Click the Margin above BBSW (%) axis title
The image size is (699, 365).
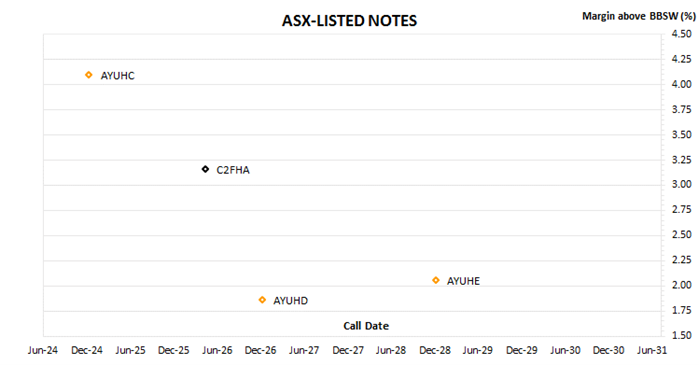[639, 16]
